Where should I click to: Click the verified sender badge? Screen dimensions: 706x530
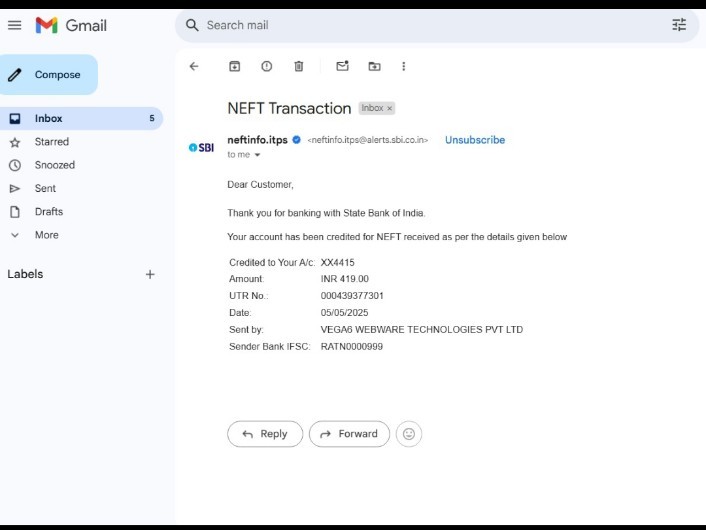pyautogui.click(x=296, y=140)
